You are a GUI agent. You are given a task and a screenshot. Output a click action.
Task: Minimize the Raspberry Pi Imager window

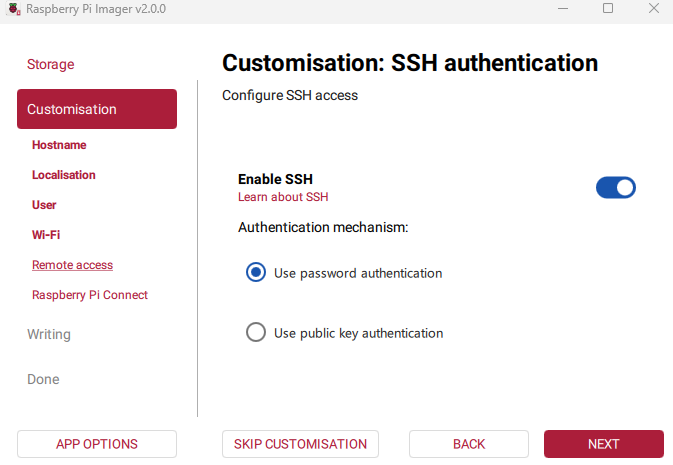[563, 8]
